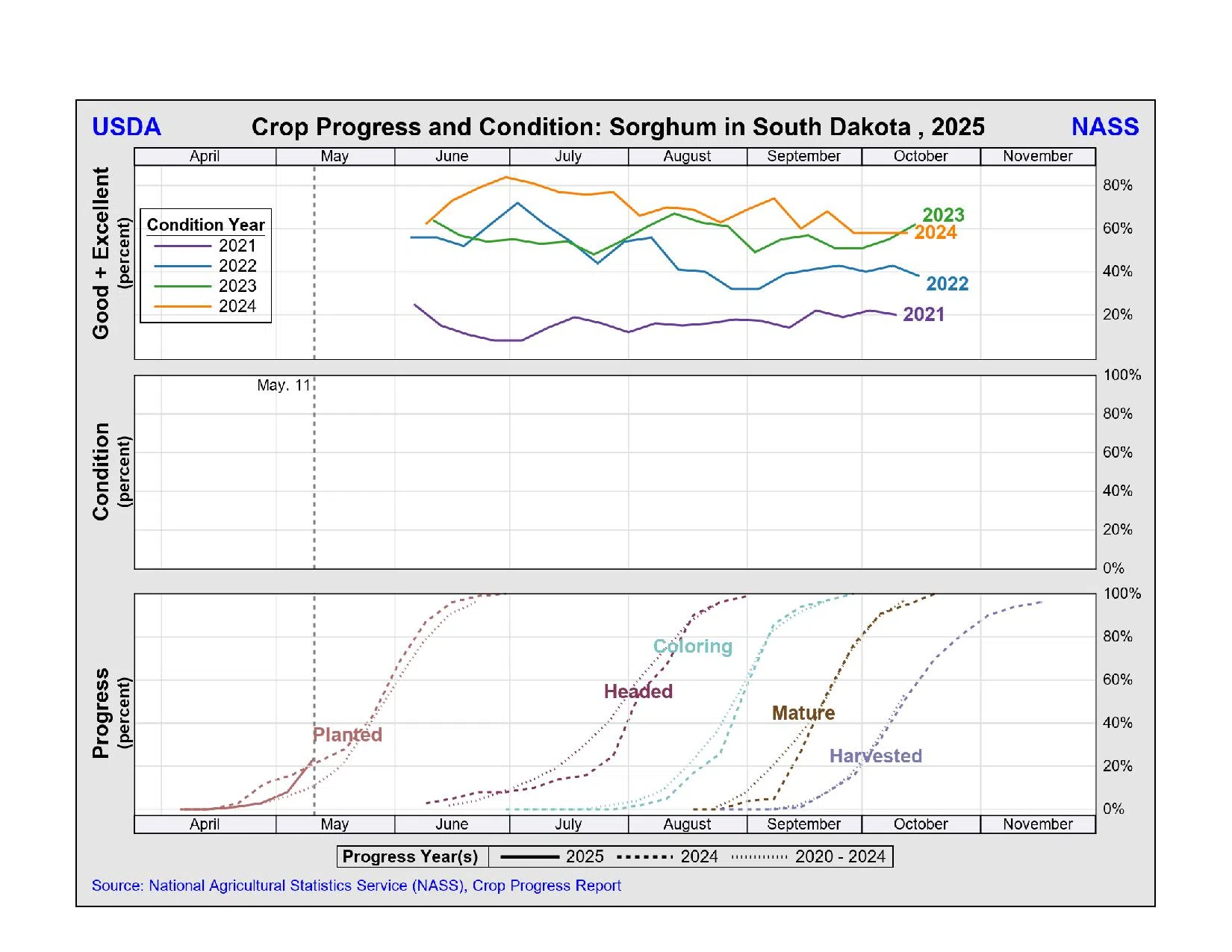1232x952 pixels.
Task: Select the Harvested curve label
Action: [x=875, y=756]
